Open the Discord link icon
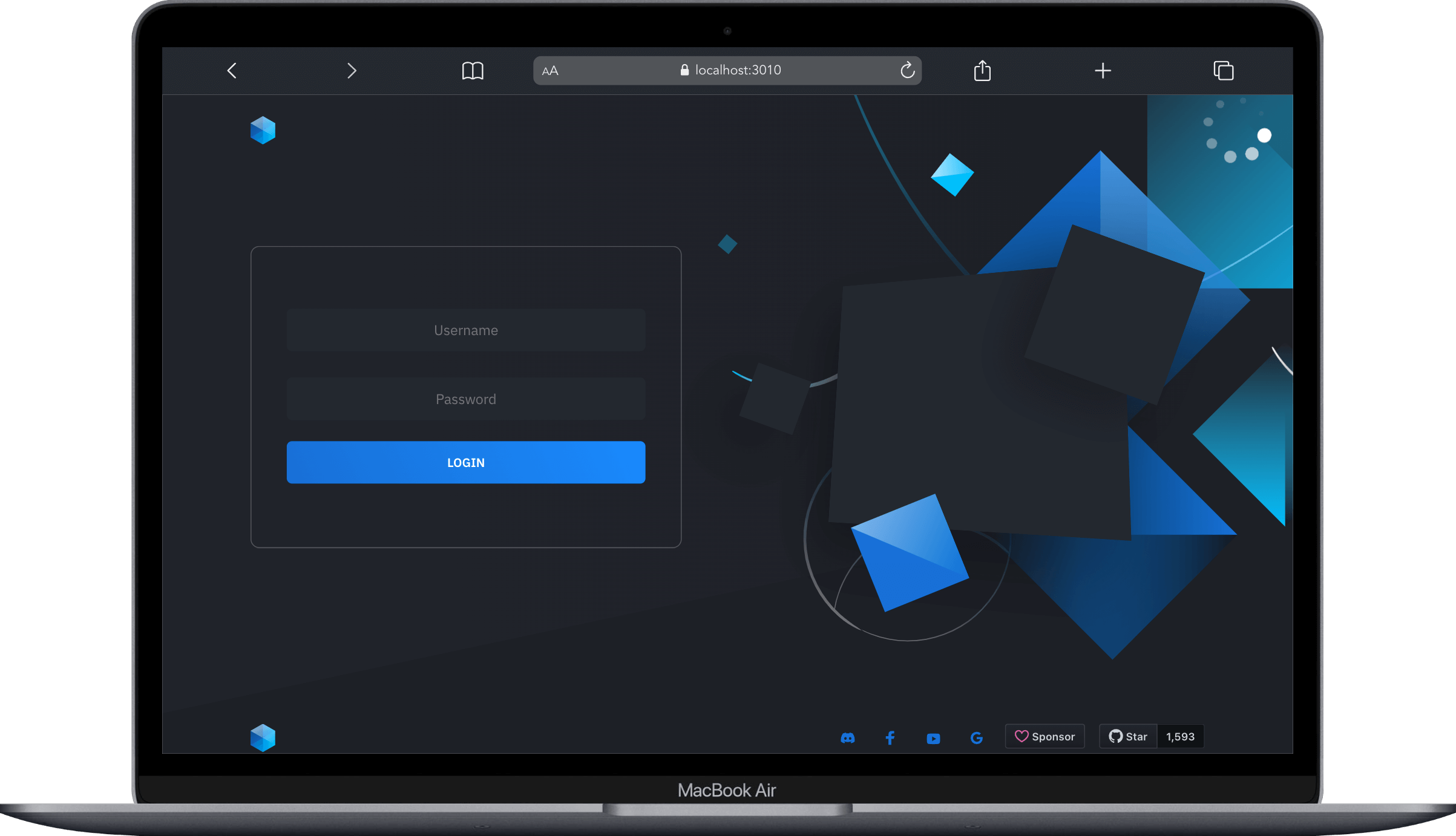The image size is (1456, 836). click(848, 737)
